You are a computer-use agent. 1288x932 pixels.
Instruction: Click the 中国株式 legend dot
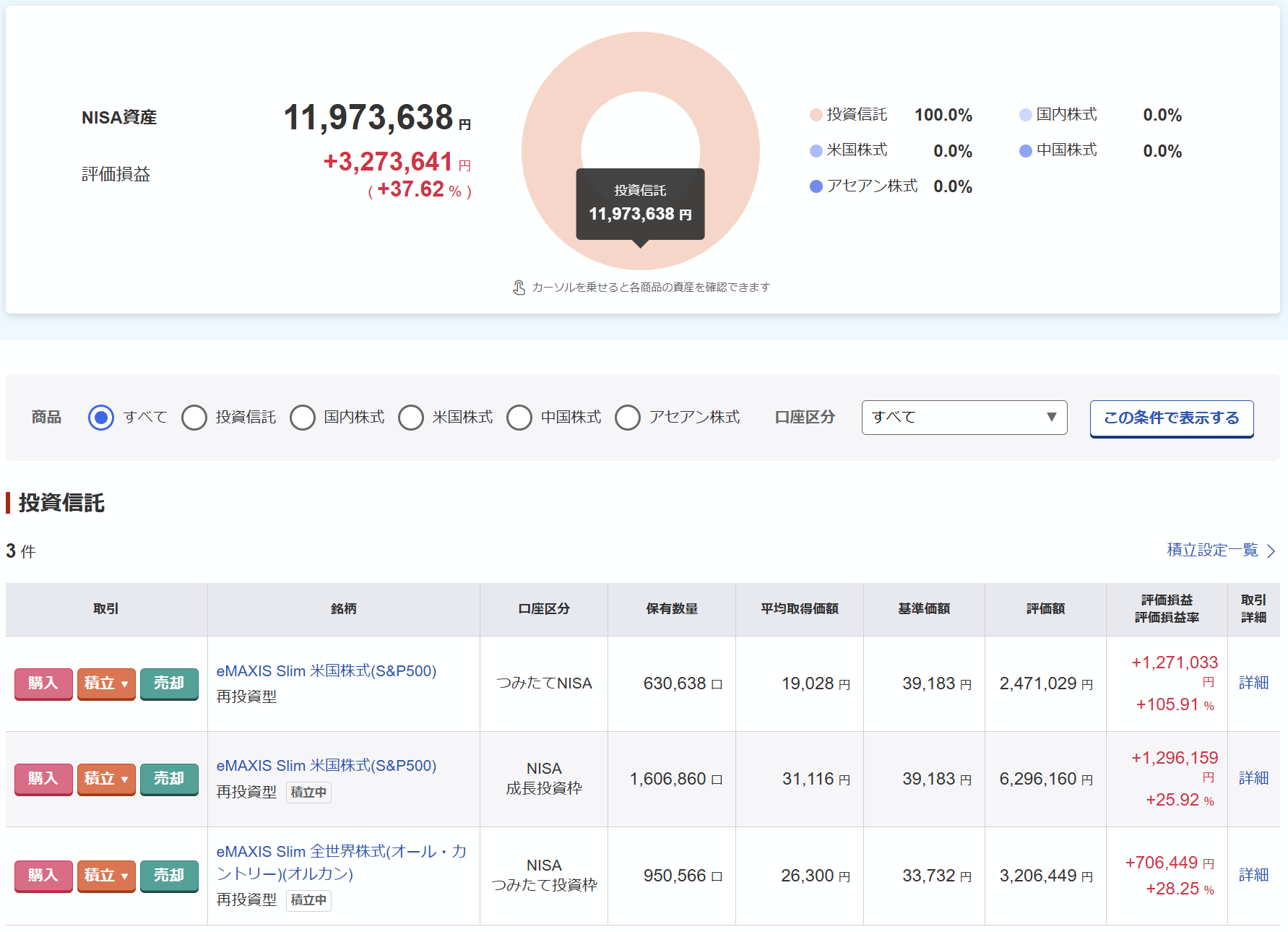[x=1025, y=151]
